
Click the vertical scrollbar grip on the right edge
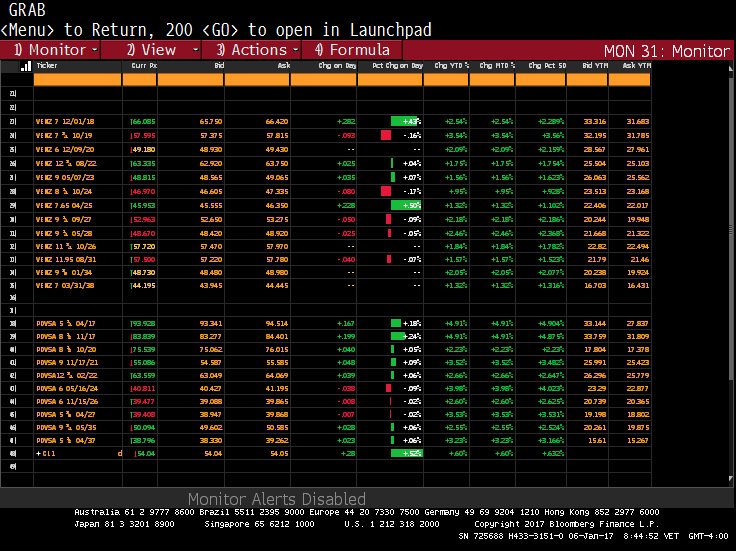pyautogui.click(x=730, y=229)
